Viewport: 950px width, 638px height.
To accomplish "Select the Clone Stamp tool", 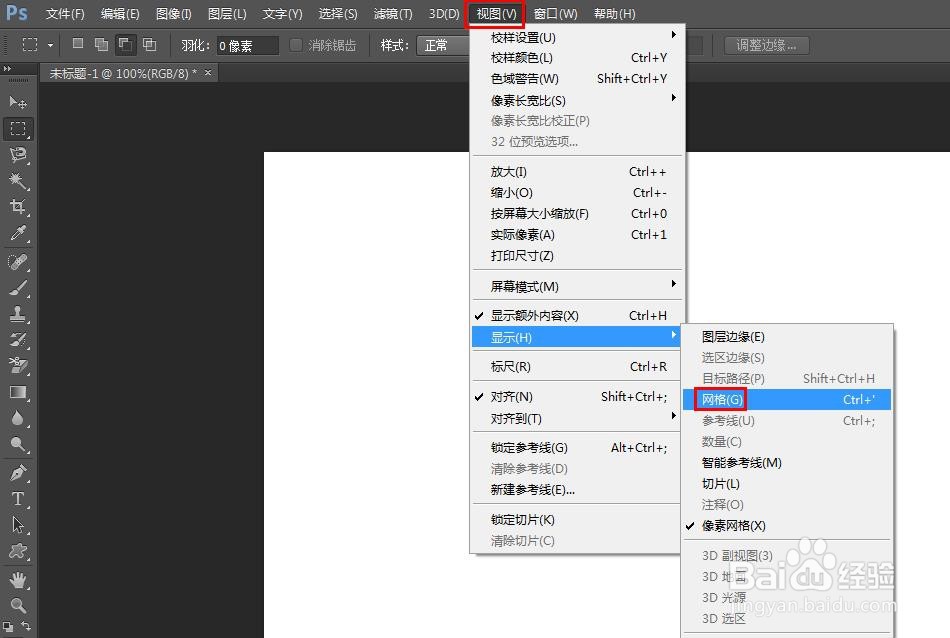I will pyautogui.click(x=18, y=314).
